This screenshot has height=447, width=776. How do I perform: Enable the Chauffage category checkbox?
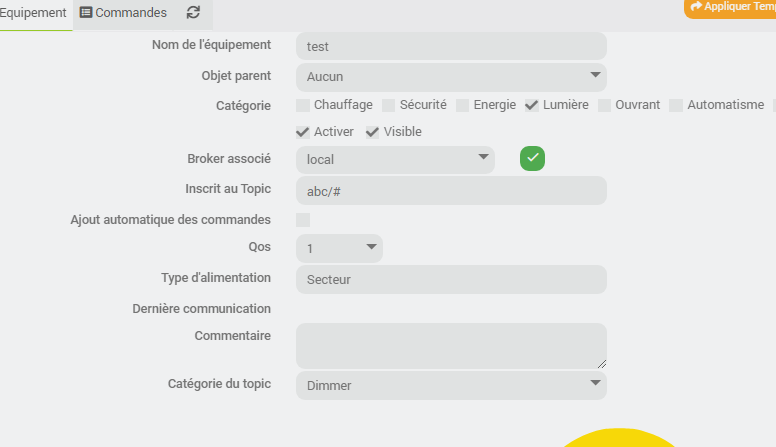click(x=303, y=105)
